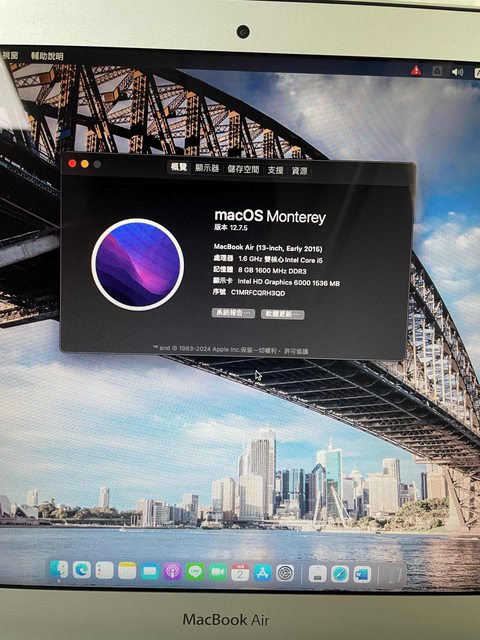Open Microsoft Word from the Dock

tap(362, 575)
